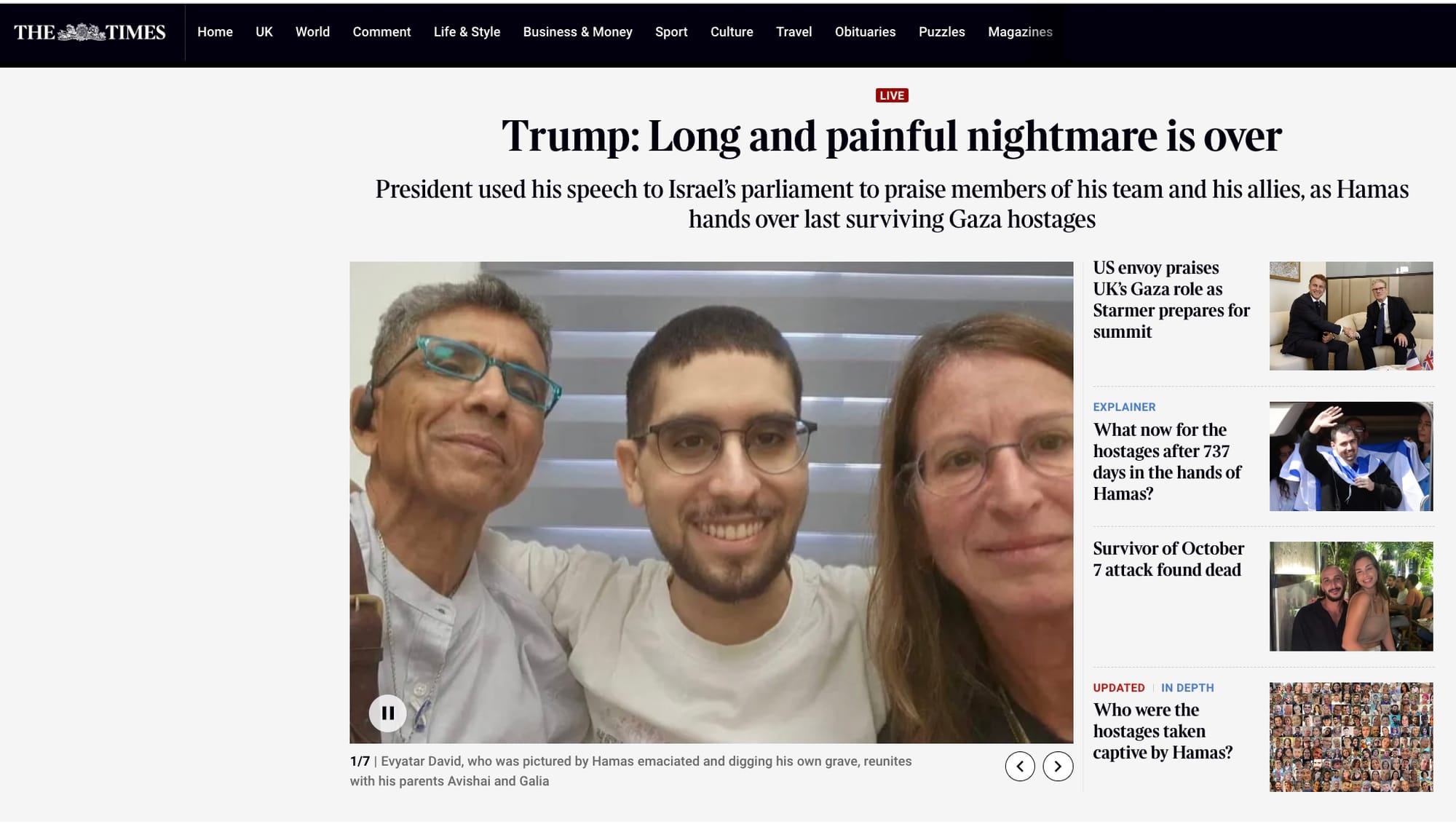The height and width of the screenshot is (824, 1456).
Task: Click the red LIVE badge
Action: tap(892, 95)
